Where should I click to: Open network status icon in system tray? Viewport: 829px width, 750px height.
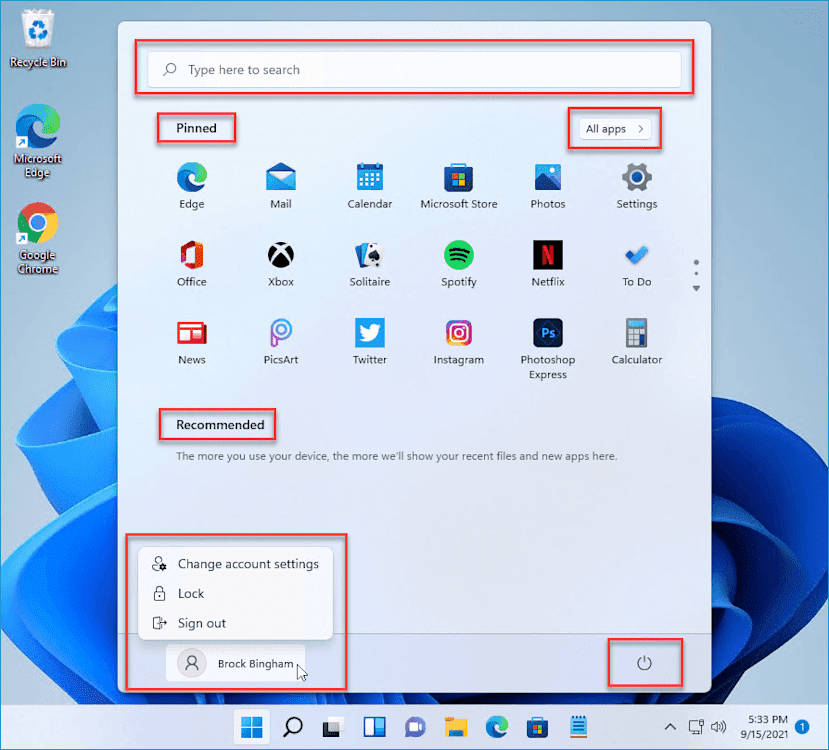coord(696,727)
